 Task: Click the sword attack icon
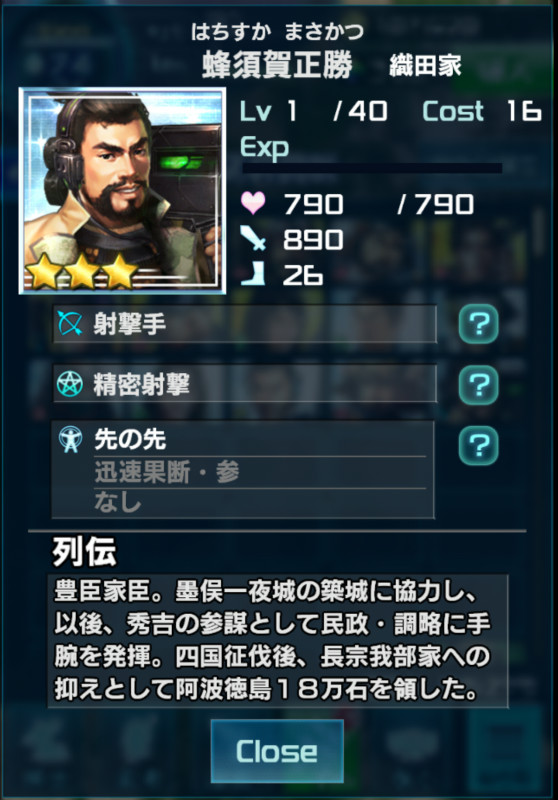point(253,238)
